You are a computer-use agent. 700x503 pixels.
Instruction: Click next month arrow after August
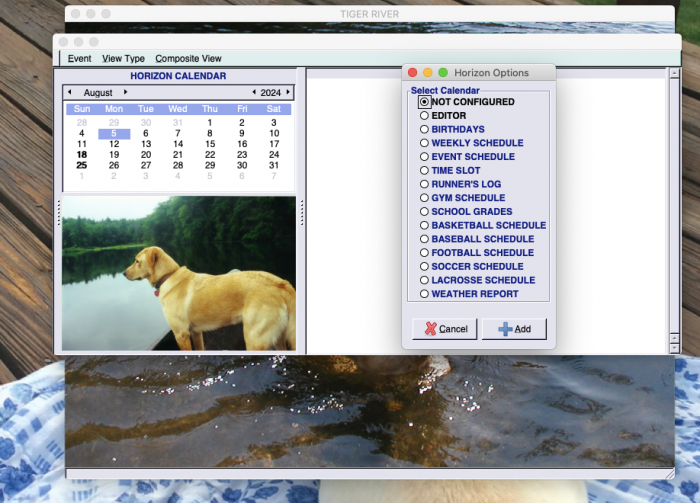point(126,92)
